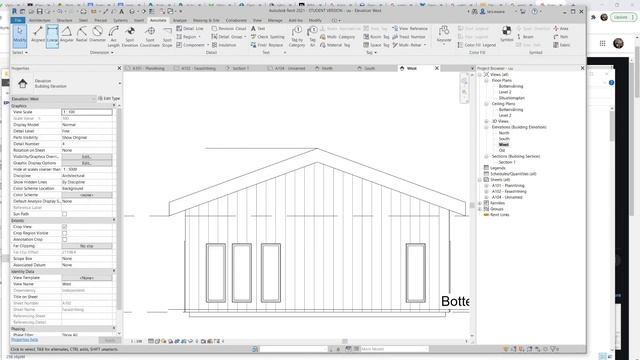Select the Symbol tool
Viewport: 640px width, 360px height.
[506, 33]
